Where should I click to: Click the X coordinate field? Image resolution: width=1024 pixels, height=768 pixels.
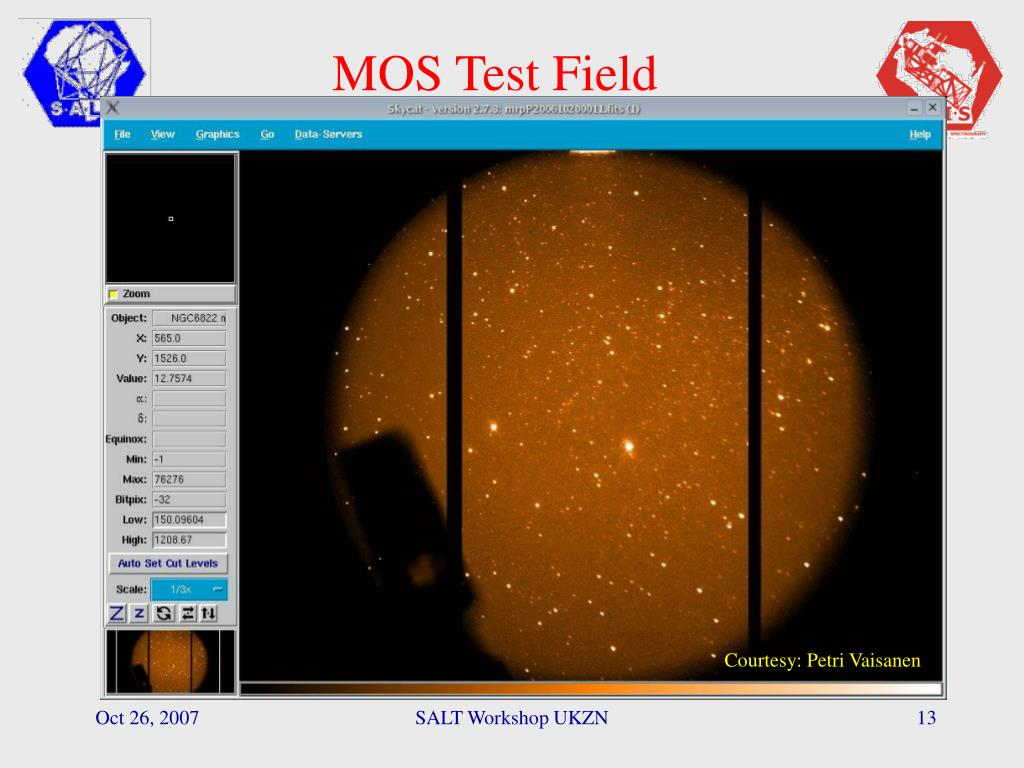[189, 338]
